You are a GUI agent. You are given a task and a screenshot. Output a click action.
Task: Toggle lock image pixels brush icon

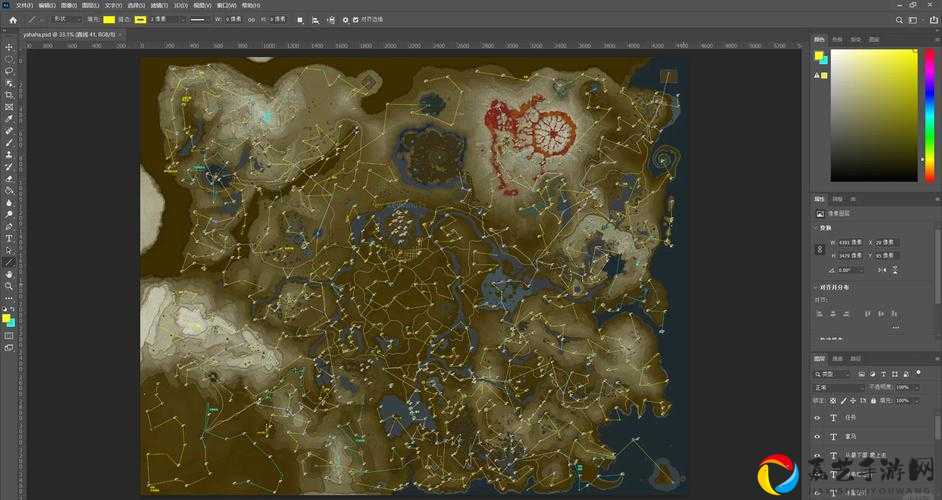coord(843,400)
